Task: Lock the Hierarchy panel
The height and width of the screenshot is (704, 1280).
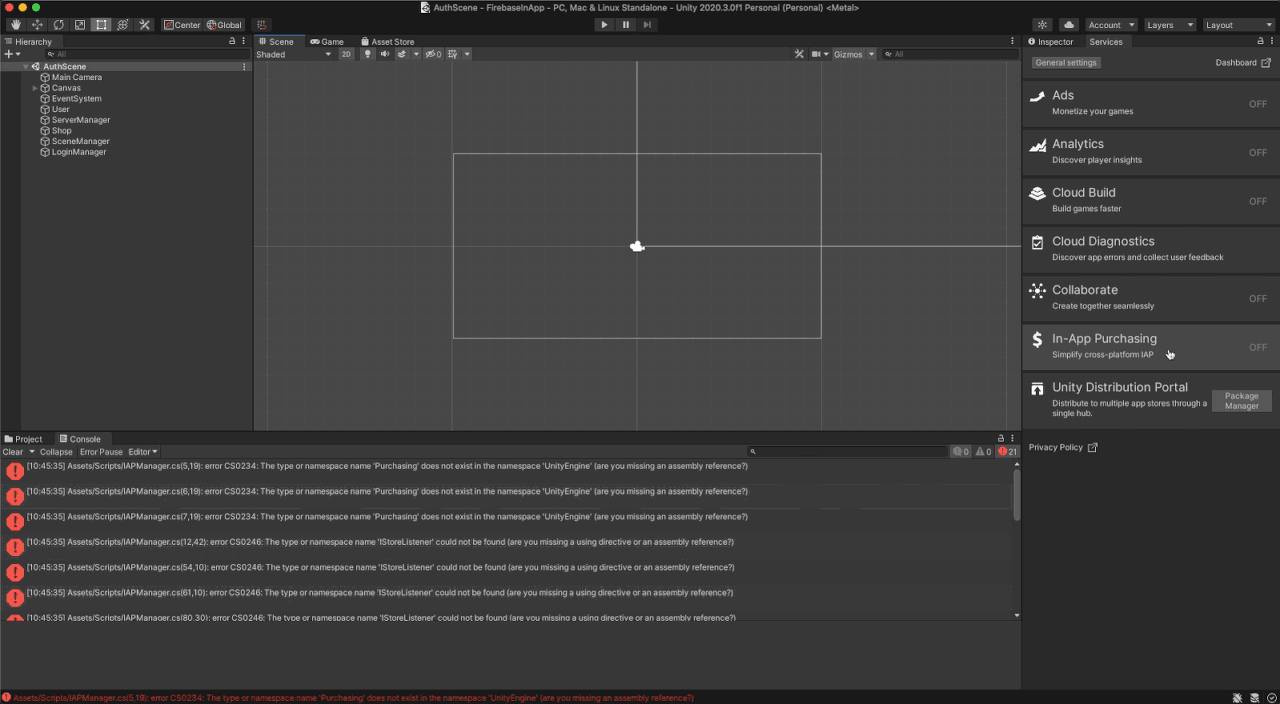Action: tap(232, 41)
